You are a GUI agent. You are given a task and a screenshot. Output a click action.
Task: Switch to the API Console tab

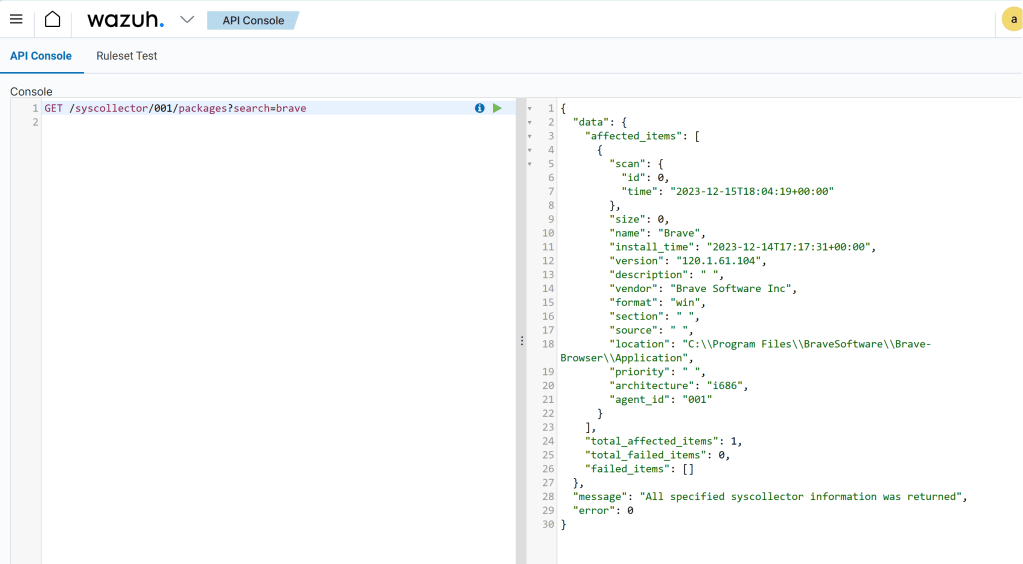41,56
